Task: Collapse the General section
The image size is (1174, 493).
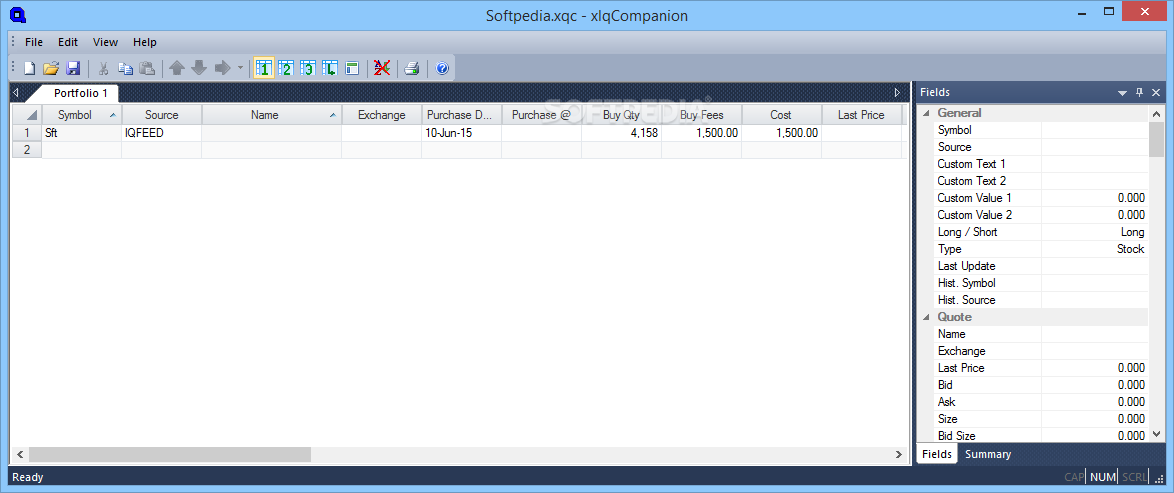Action: pyautogui.click(x=926, y=113)
